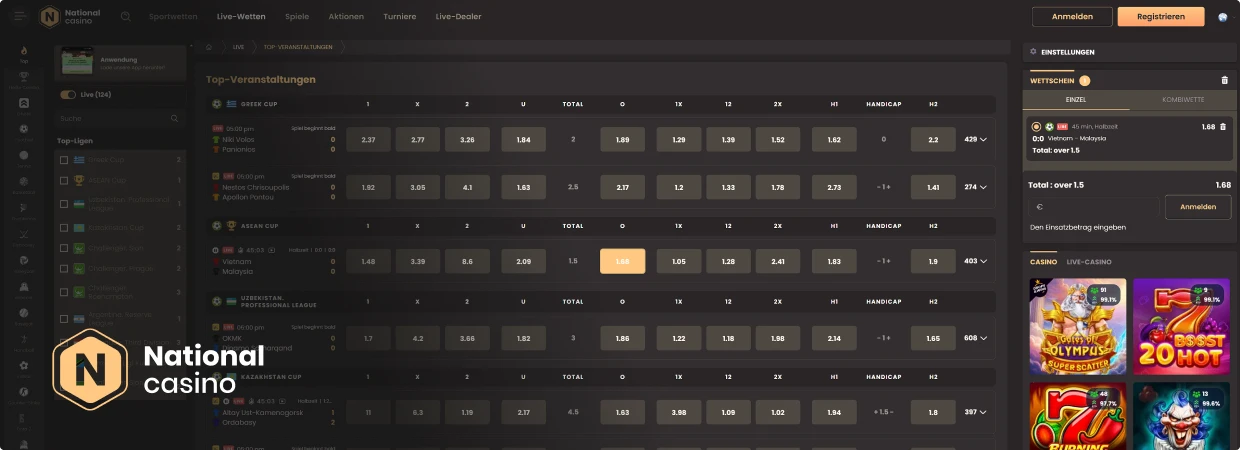
Task: Check the Uzbekistan Professional League checkbox
Action: [64, 204]
